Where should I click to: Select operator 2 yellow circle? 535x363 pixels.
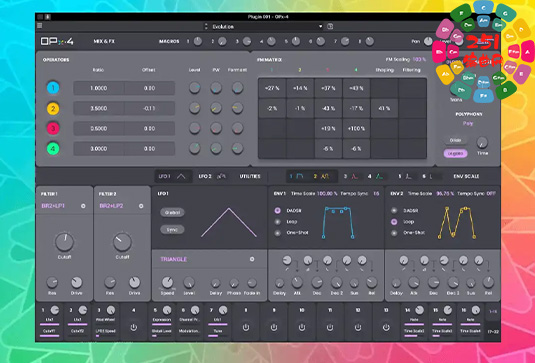click(53, 108)
